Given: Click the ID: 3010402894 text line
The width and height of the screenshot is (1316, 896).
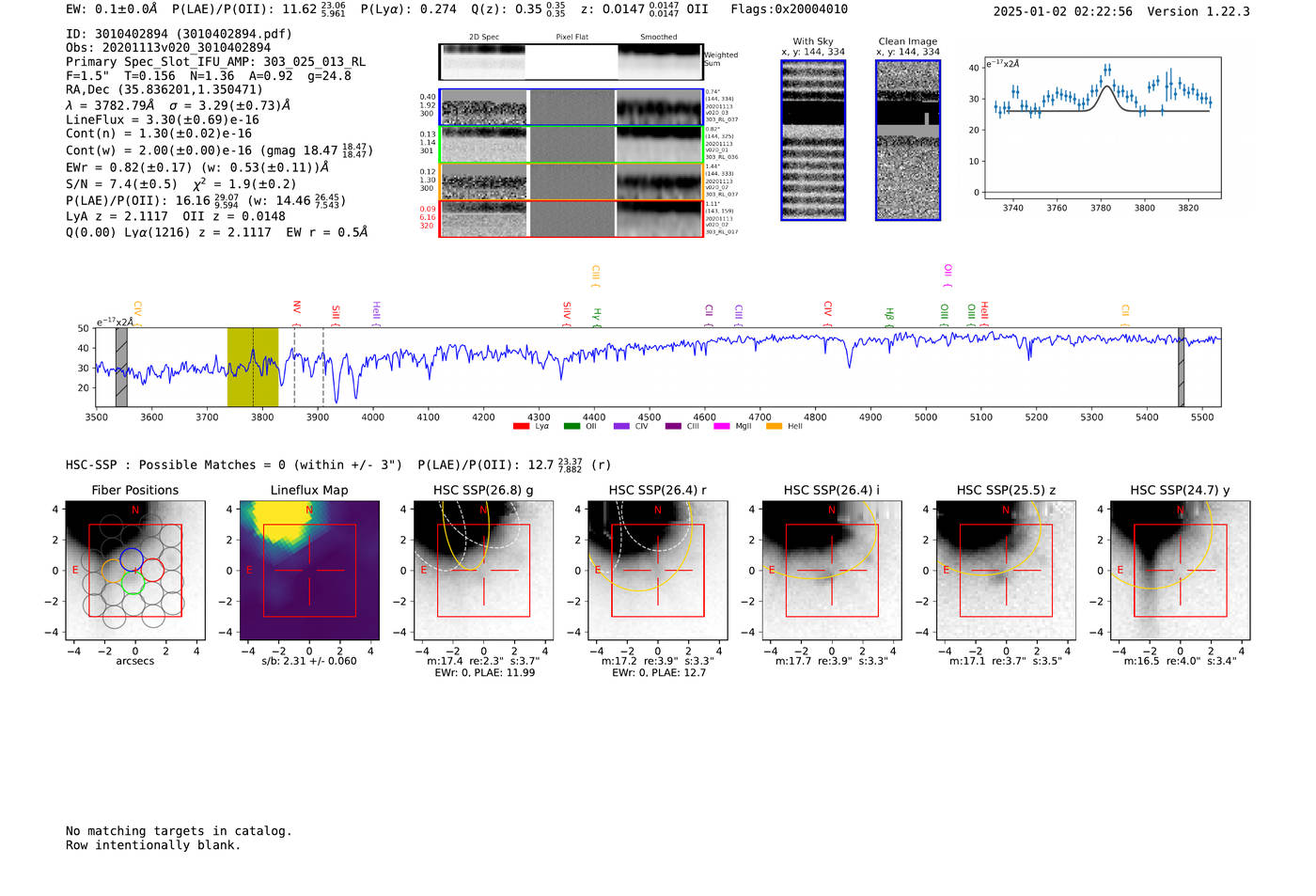Looking at the screenshot, I should 179,34.
